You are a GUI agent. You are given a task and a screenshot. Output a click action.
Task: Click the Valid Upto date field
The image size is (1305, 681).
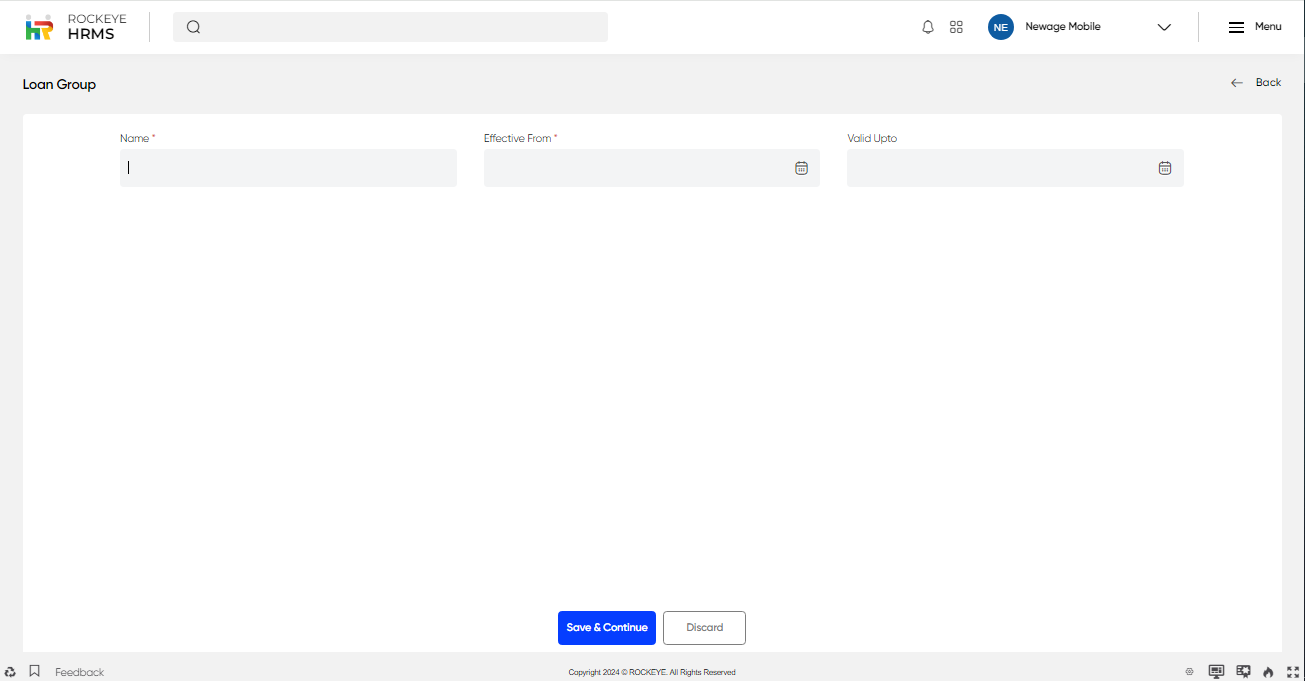click(1015, 168)
